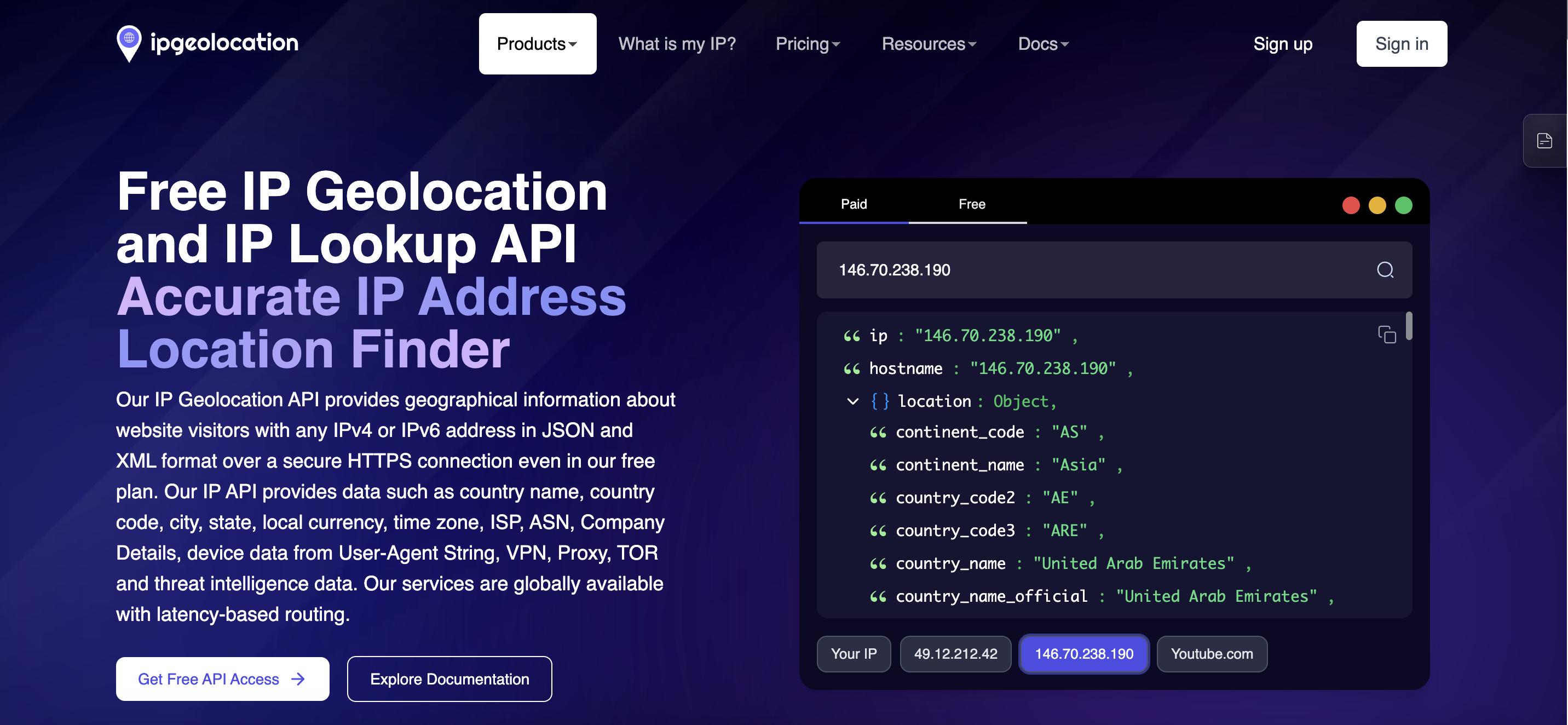
Task: Open the Products dropdown menu
Action: (x=537, y=44)
